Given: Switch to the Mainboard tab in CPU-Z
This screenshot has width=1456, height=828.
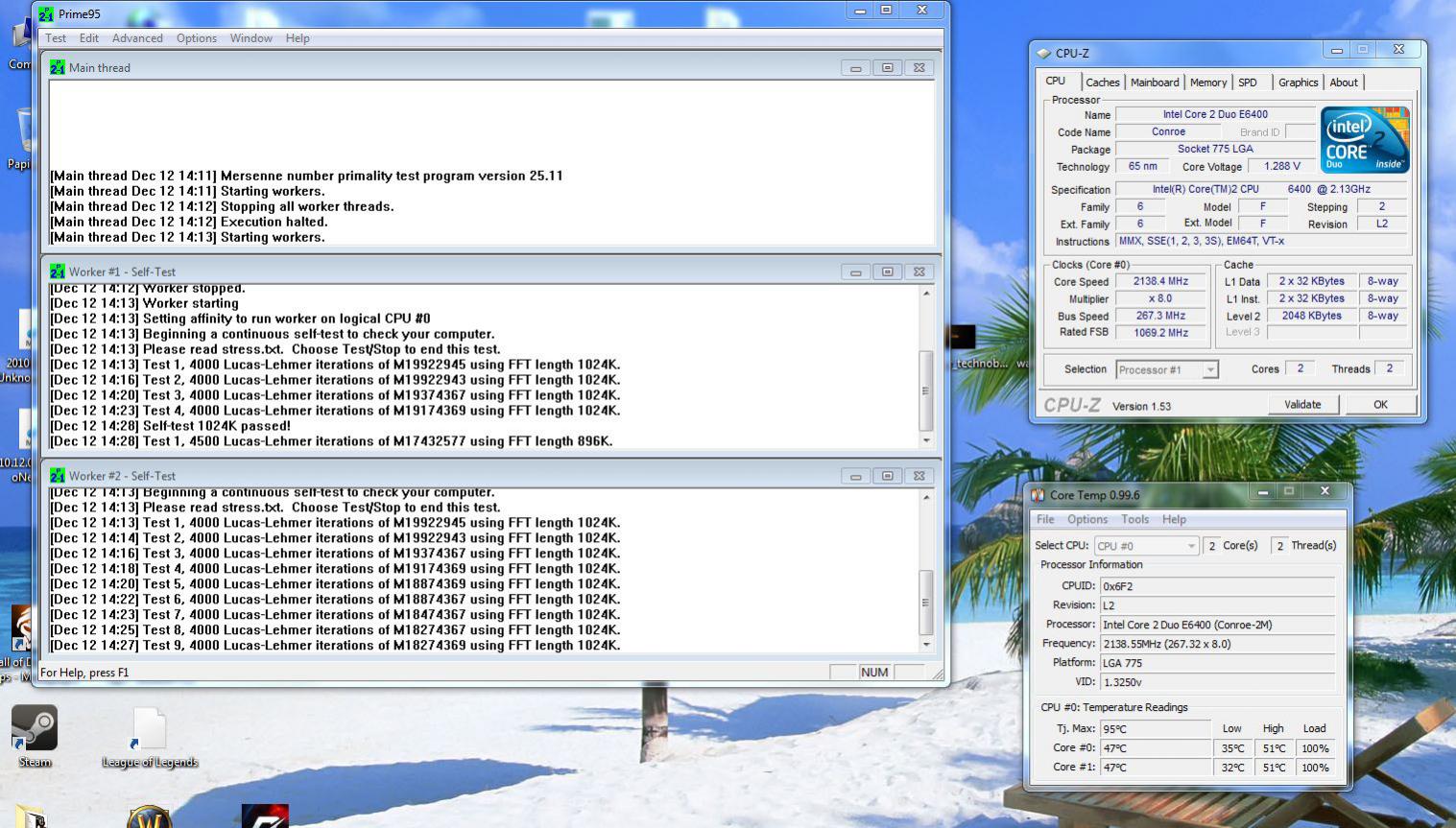Looking at the screenshot, I should click(1155, 83).
